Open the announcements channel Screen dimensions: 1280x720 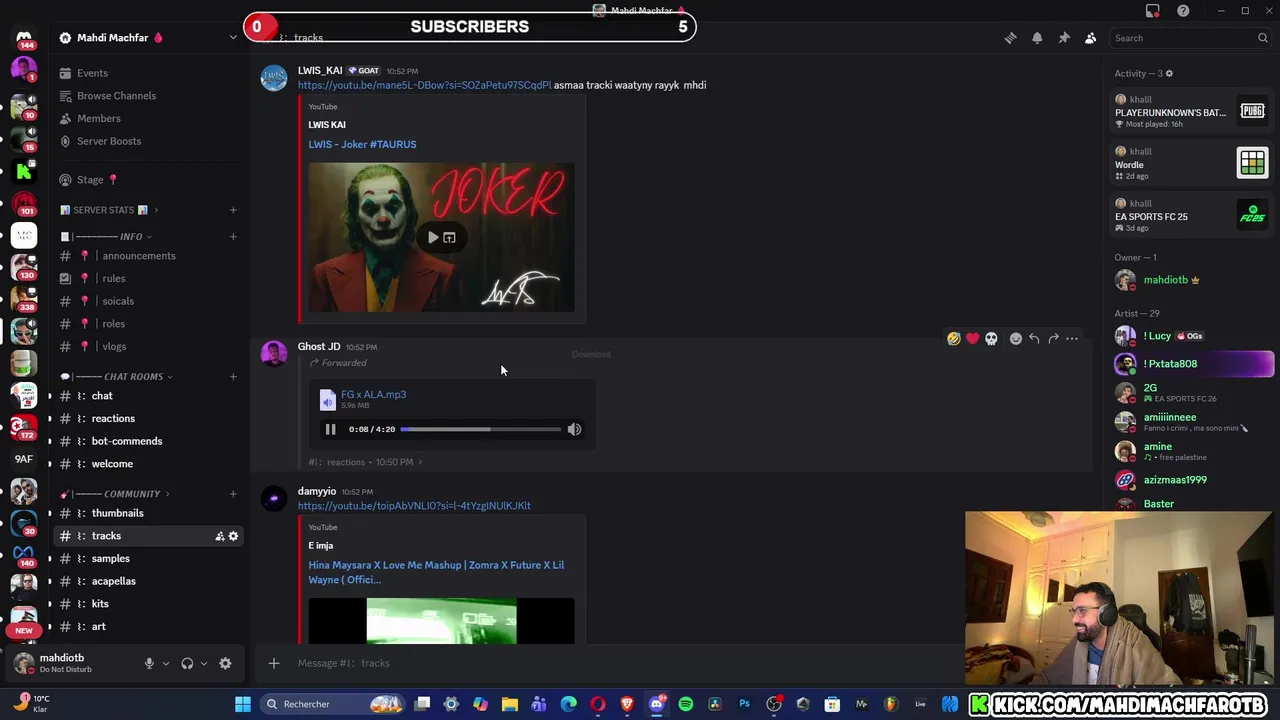pos(138,256)
